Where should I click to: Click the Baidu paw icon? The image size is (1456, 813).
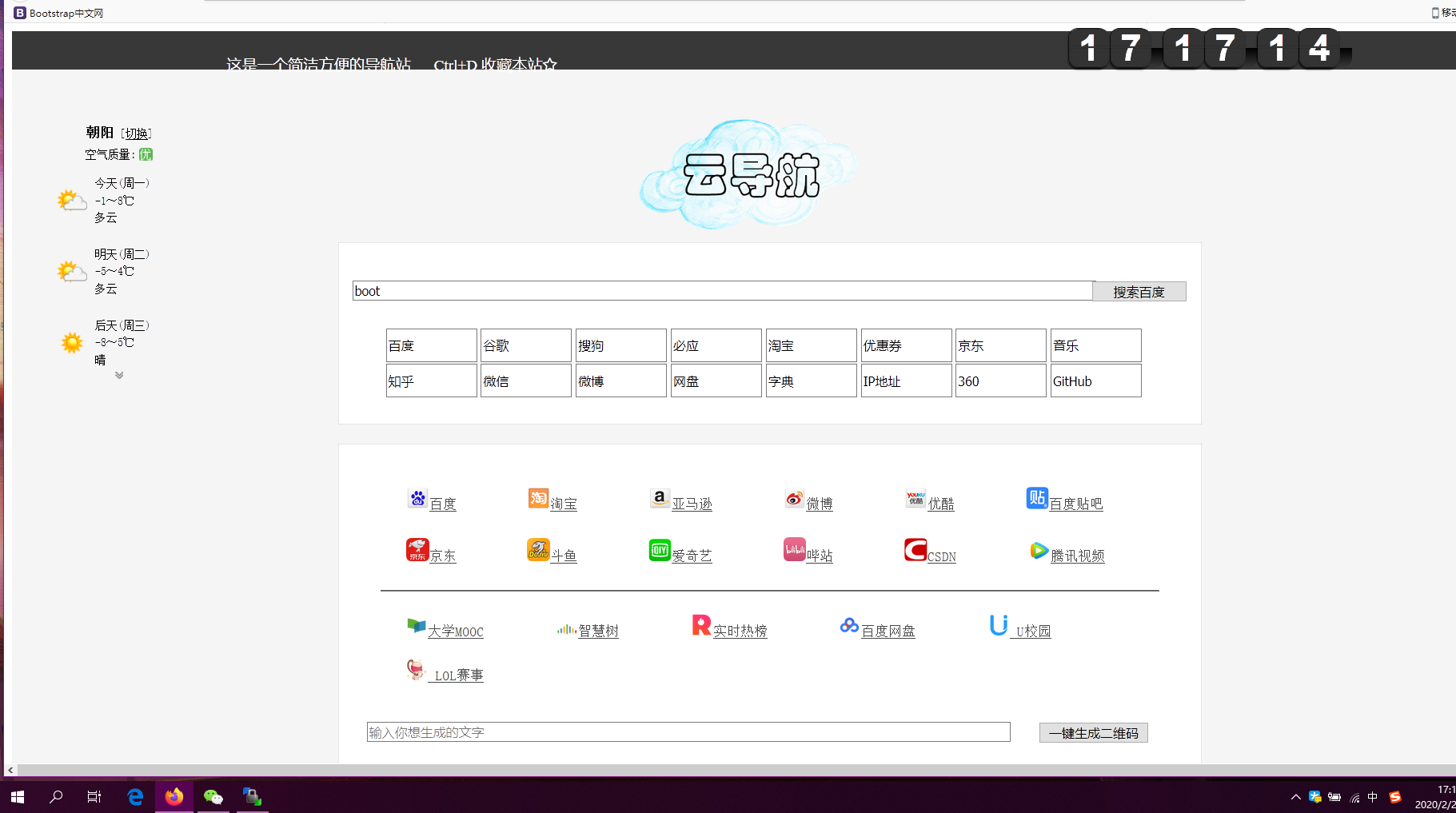417,498
